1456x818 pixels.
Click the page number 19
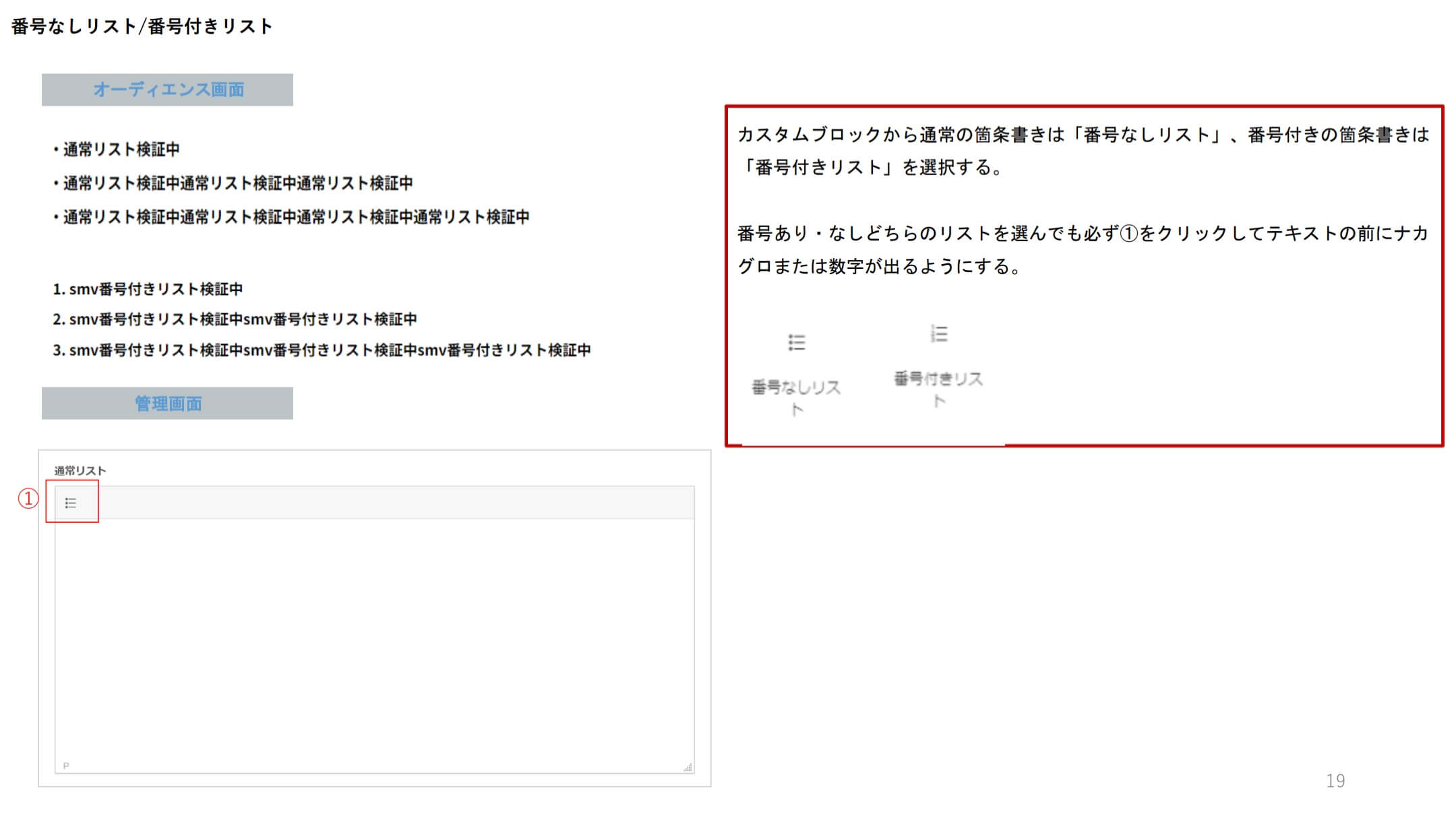pyautogui.click(x=1335, y=780)
